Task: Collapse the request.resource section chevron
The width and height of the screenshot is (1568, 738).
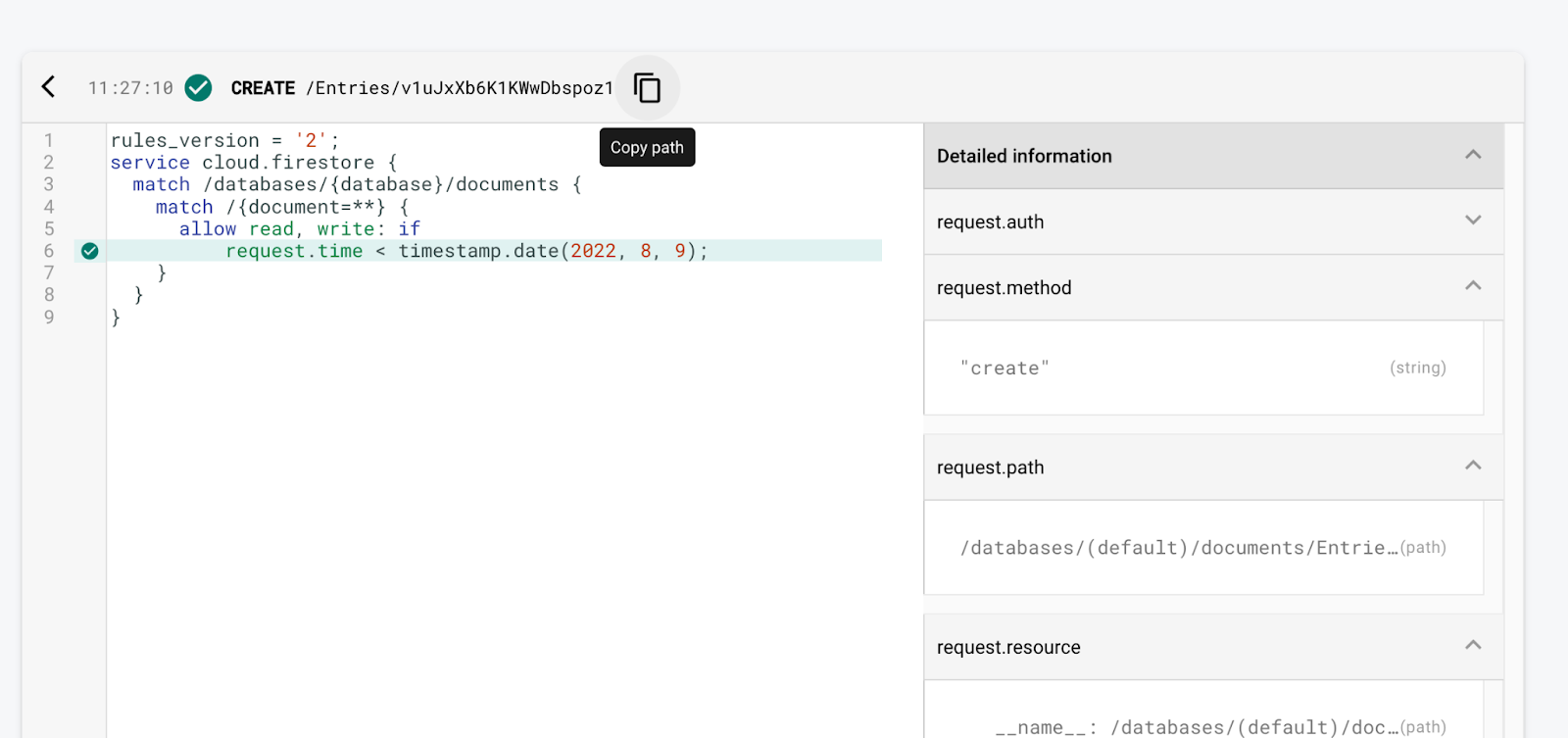Action: click(1472, 645)
